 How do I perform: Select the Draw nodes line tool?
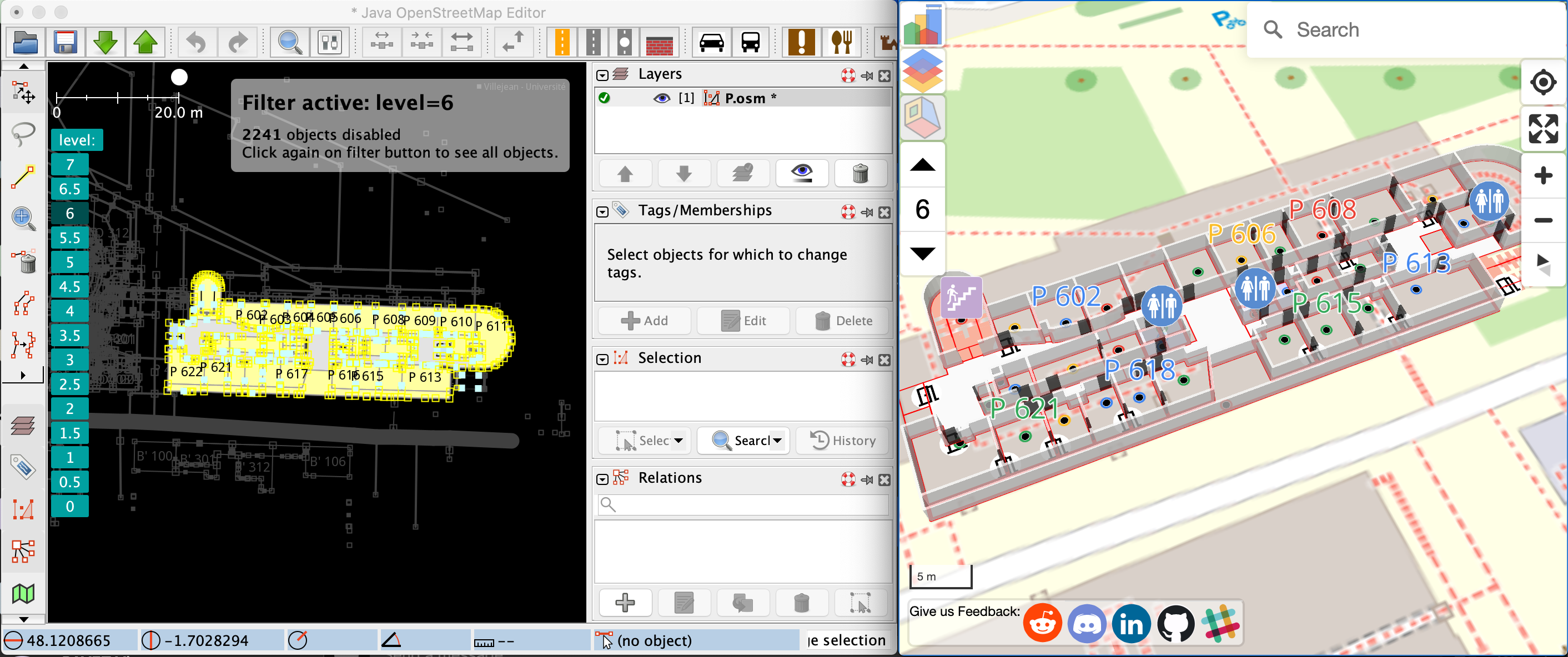[x=24, y=176]
